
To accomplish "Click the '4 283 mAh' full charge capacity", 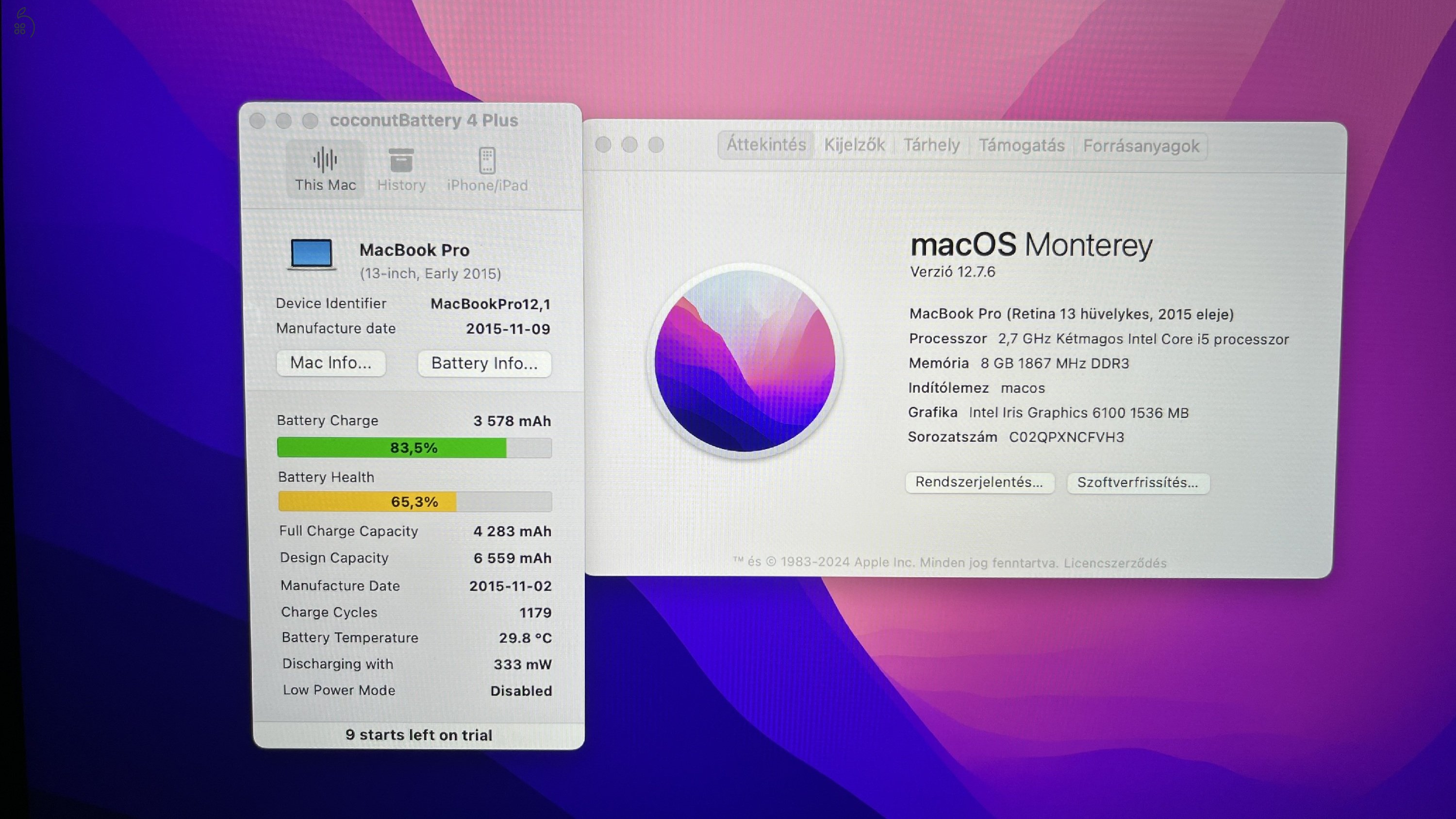I will click(x=512, y=531).
